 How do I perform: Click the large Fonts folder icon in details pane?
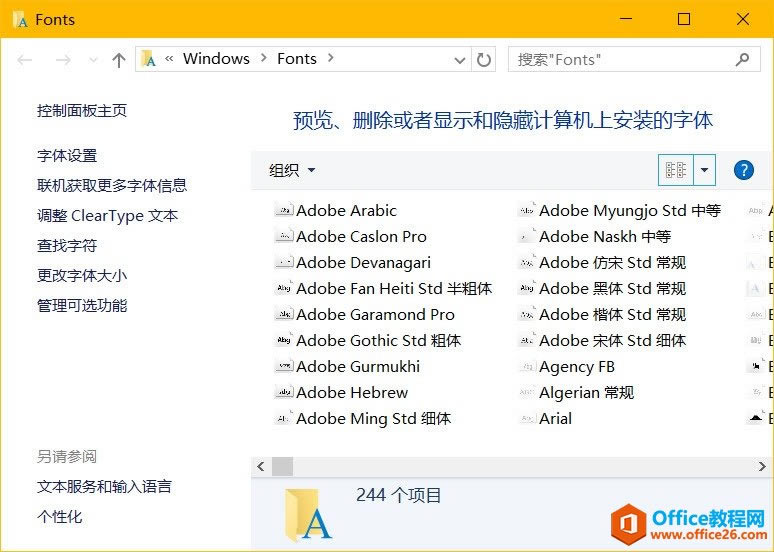tap(307, 513)
